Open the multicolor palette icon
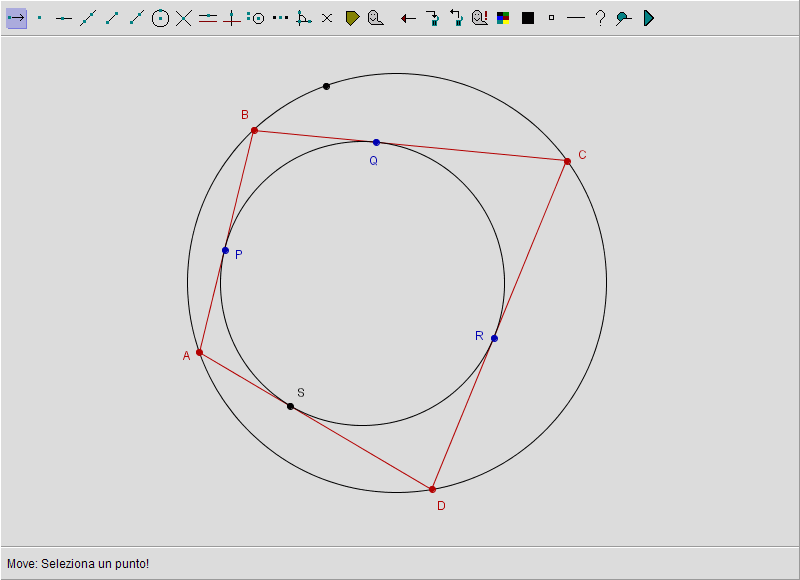The image size is (800, 580). (503, 18)
